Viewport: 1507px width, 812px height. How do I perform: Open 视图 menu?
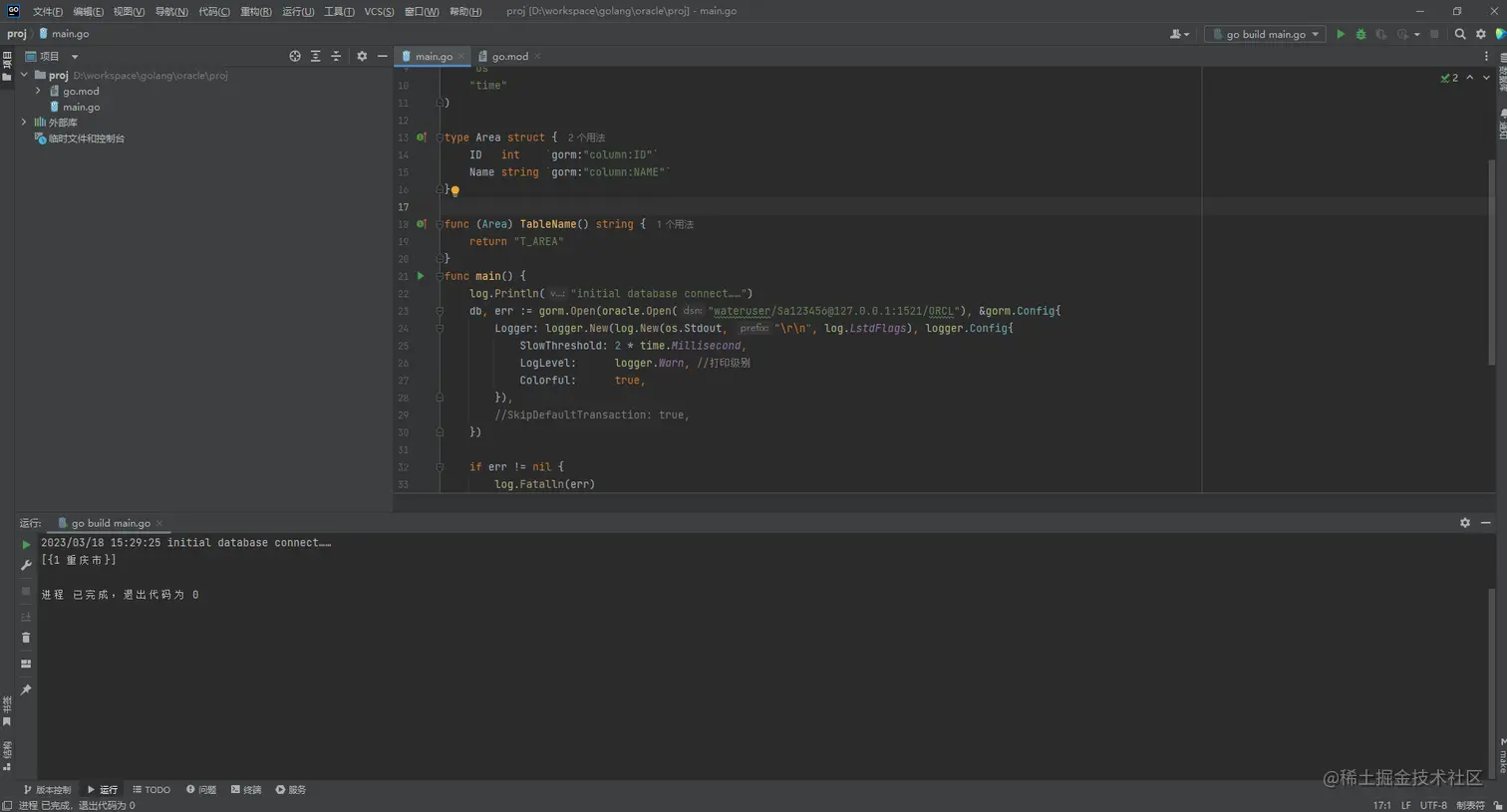[x=129, y=12]
